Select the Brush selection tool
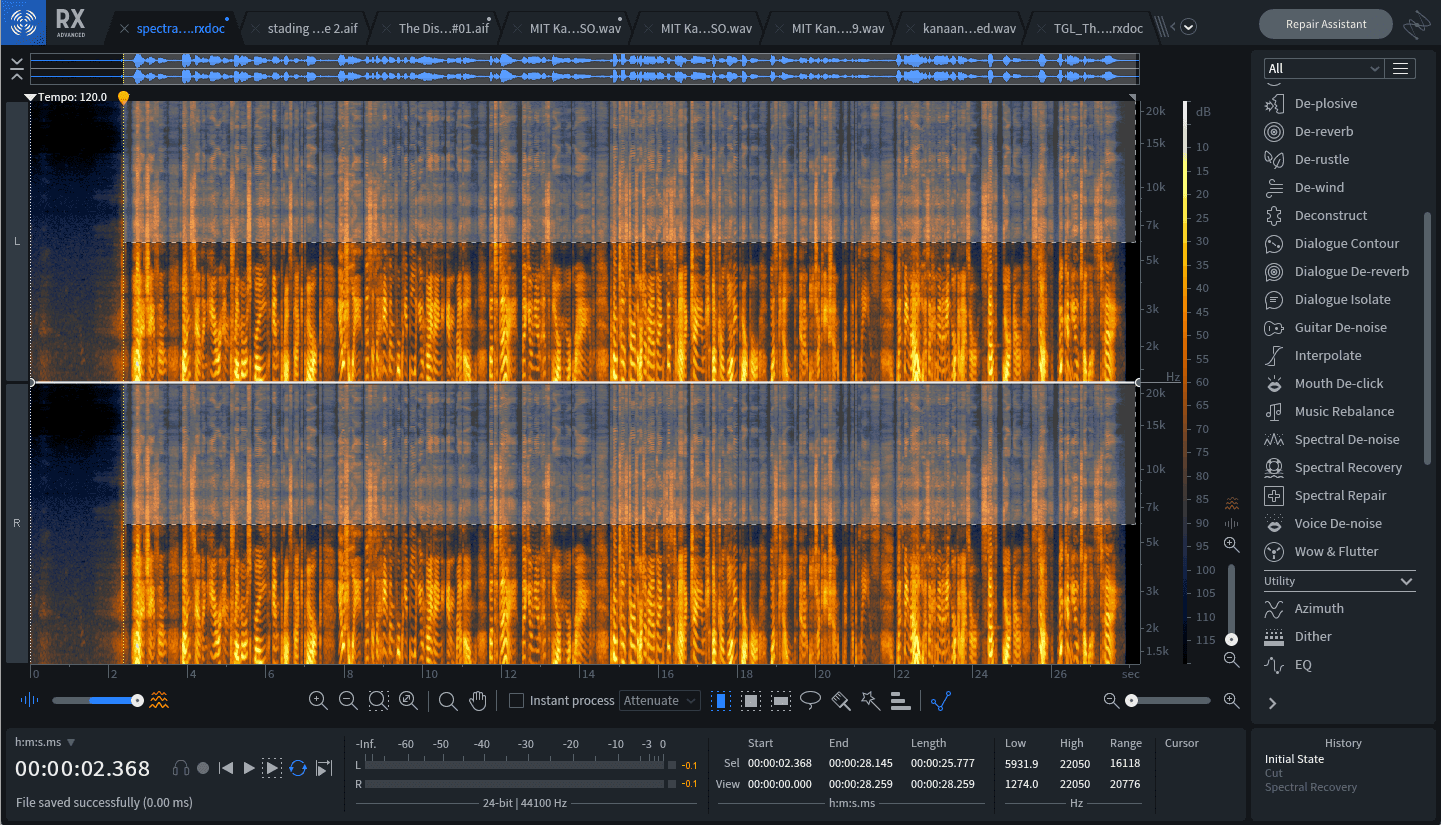Image resolution: width=1441 pixels, height=825 pixels. 841,701
